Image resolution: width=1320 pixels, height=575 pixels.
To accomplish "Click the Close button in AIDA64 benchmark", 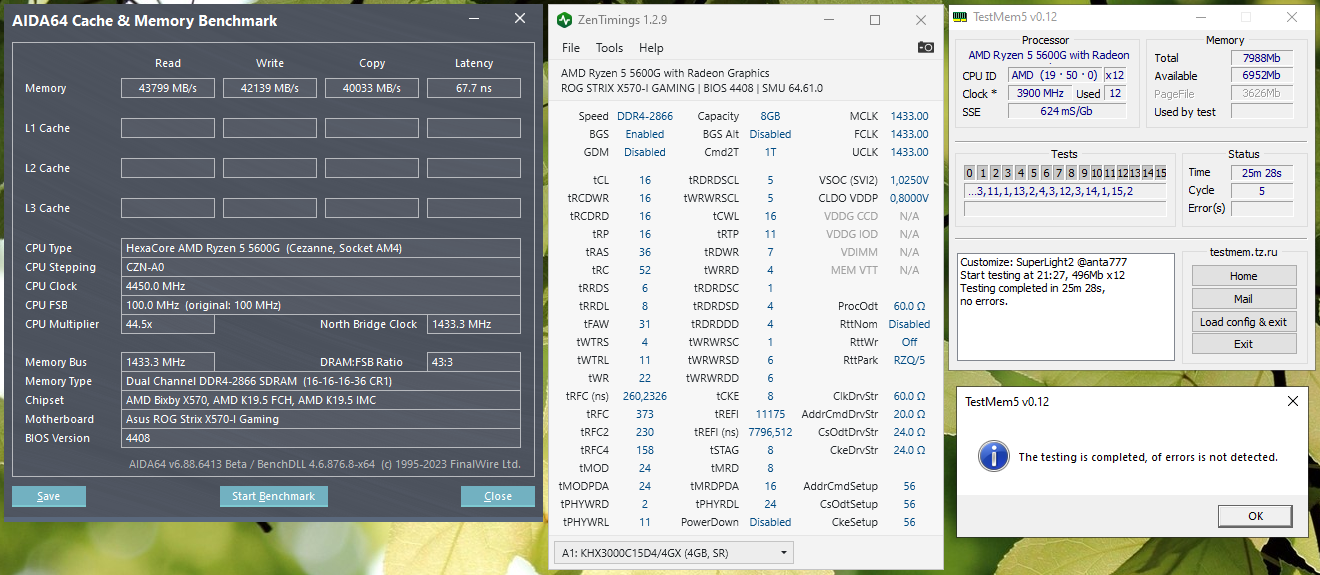I will click(x=498, y=496).
